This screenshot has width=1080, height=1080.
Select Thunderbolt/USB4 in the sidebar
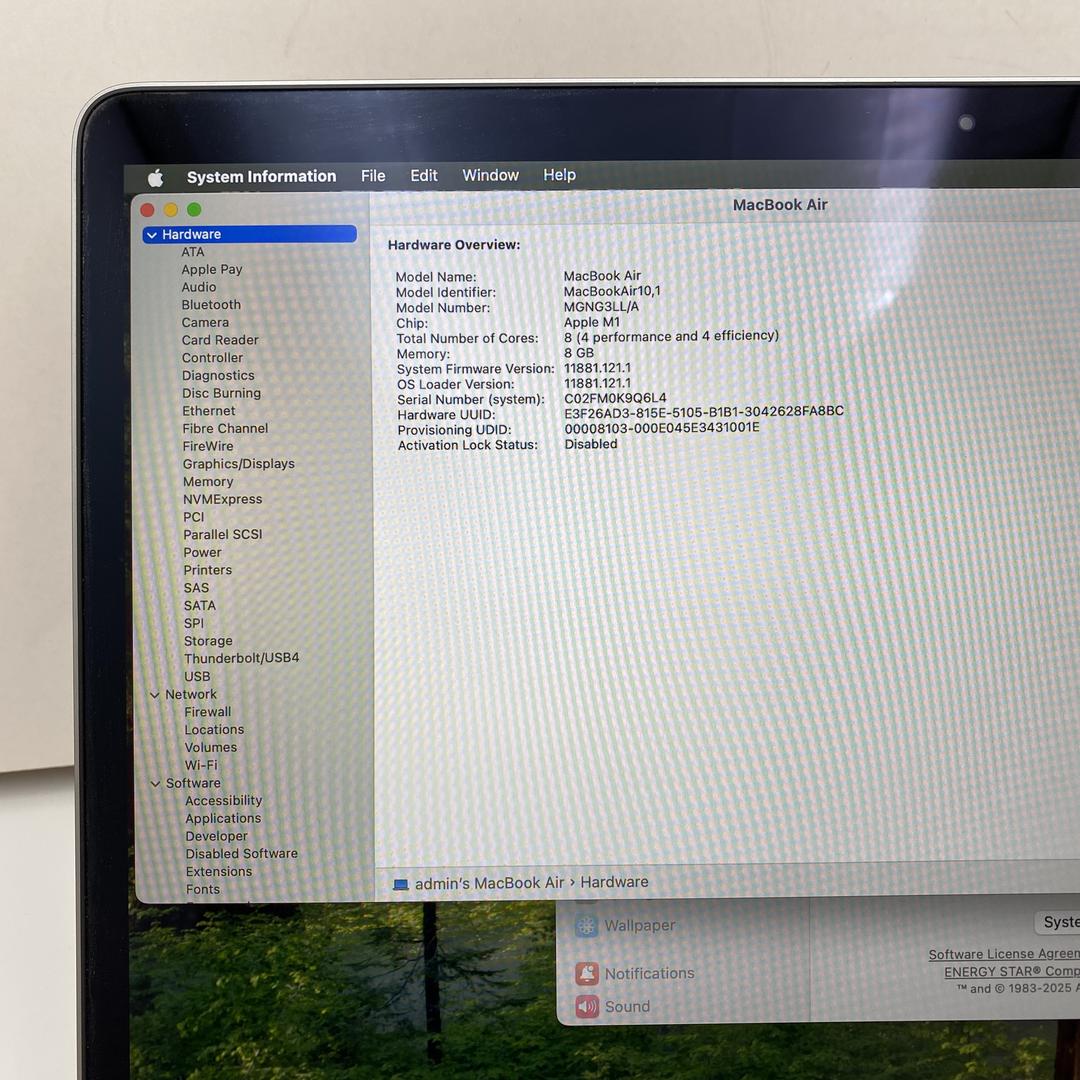[241, 658]
